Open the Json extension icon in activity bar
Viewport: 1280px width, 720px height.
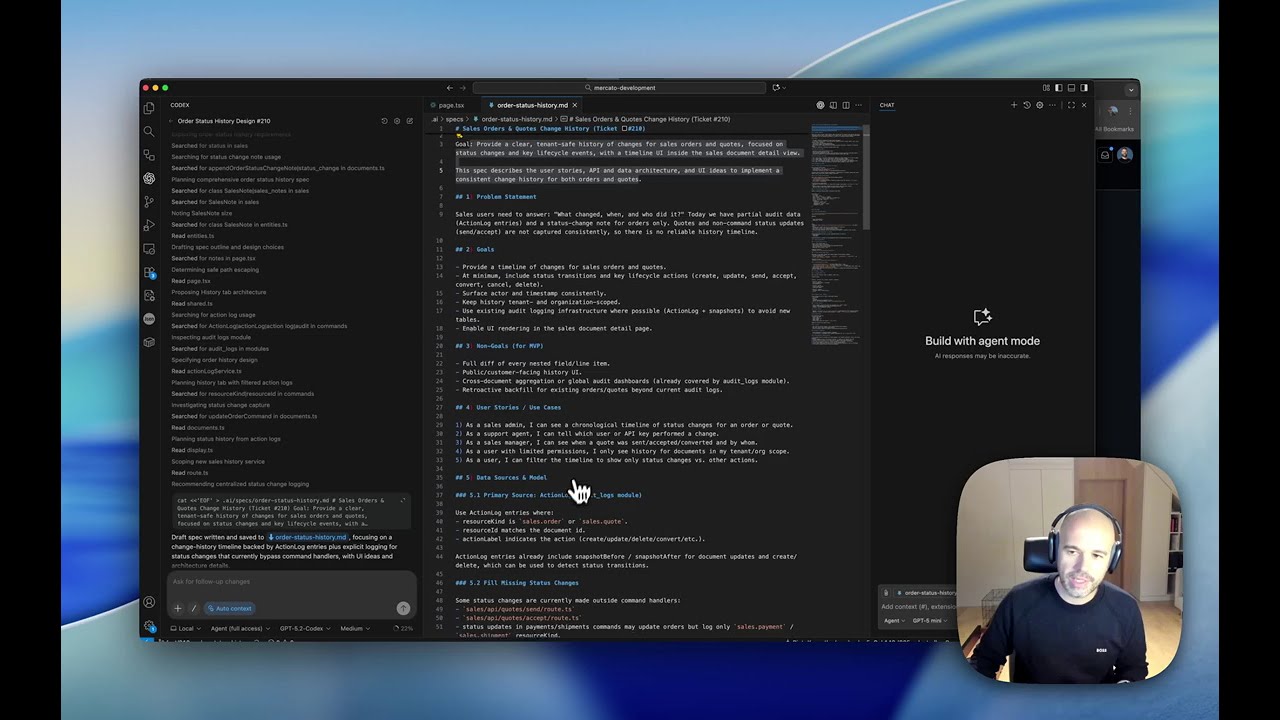(149, 319)
